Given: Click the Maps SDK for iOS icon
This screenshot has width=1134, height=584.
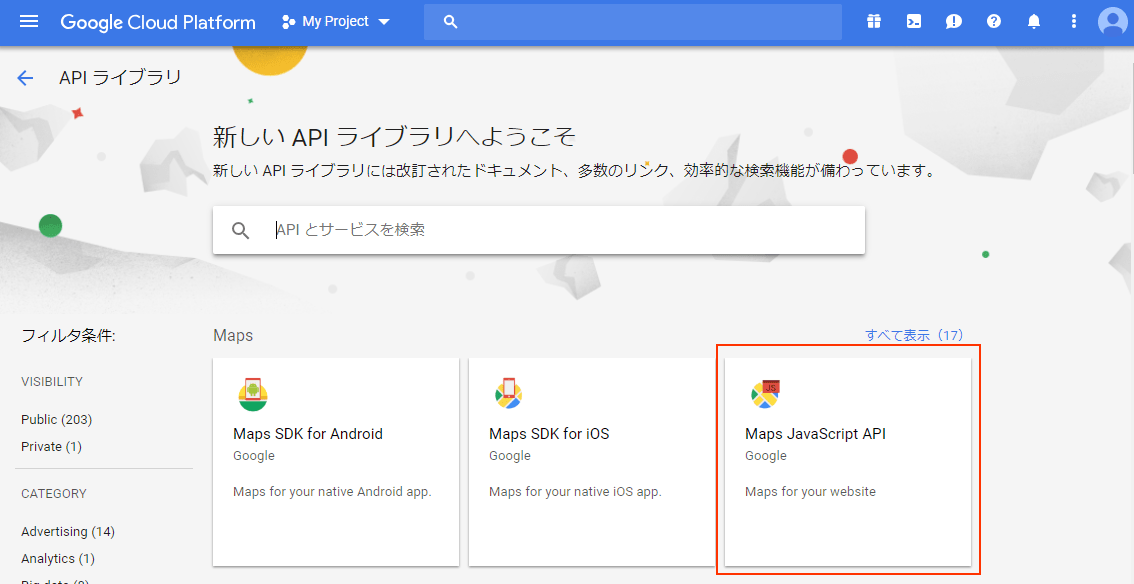Looking at the screenshot, I should click(x=508, y=393).
